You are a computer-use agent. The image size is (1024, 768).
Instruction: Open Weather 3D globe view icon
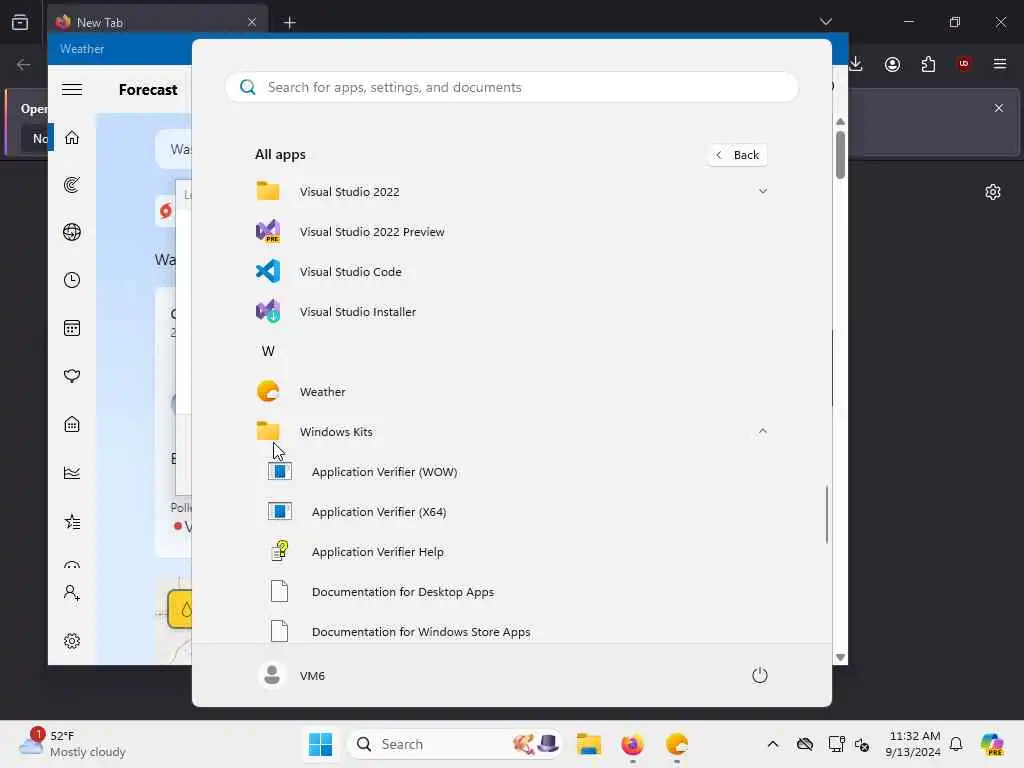(x=72, y=232)
